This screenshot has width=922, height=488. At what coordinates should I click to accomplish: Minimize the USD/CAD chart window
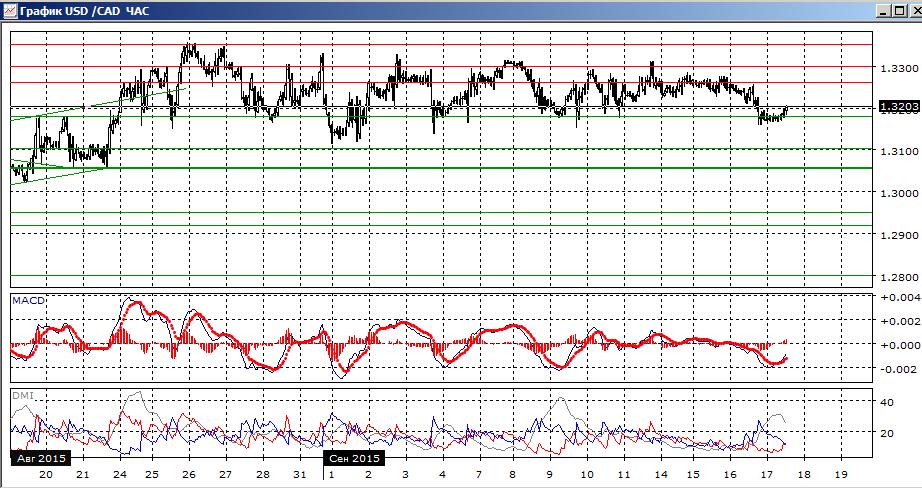coord(884,11)
